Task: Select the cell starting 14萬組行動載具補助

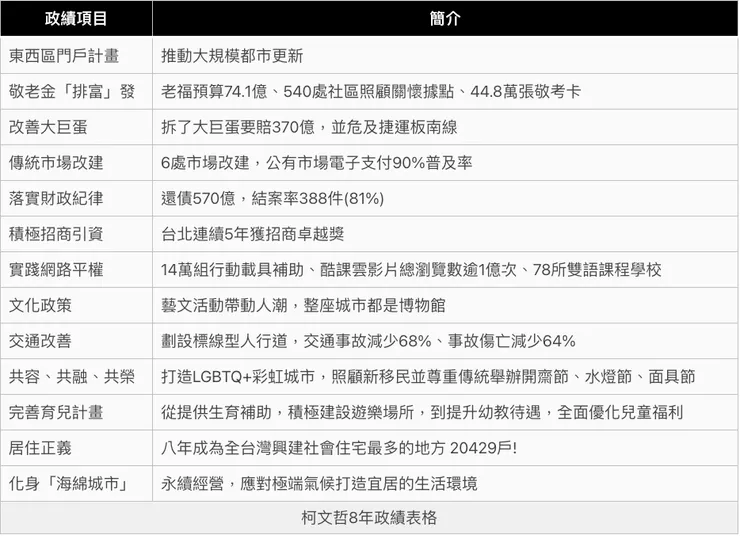Action: click(445, 269)
